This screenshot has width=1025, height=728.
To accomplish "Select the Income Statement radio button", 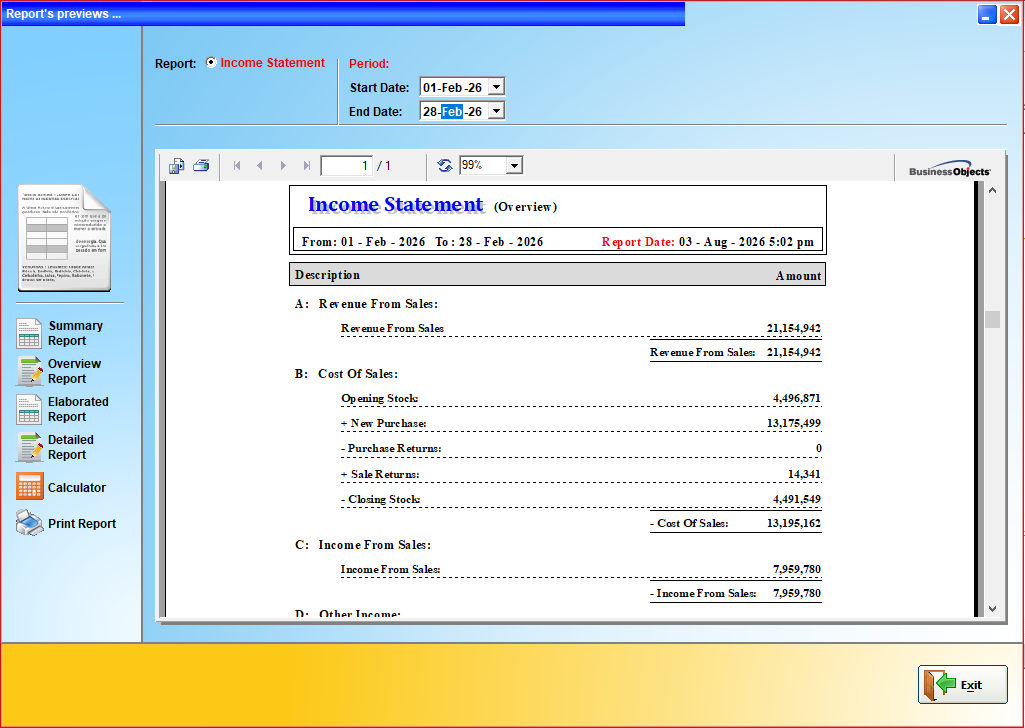I will click(x=211, y=63).
